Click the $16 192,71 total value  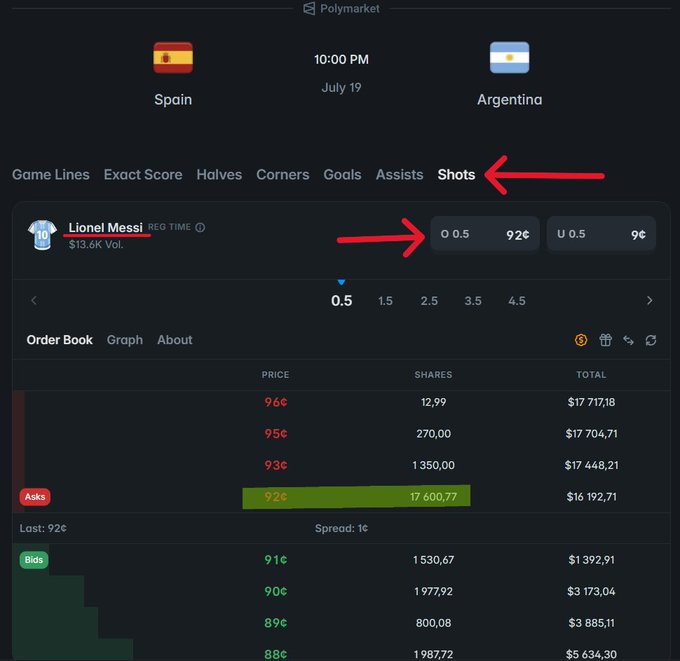[x=592, y=497]
